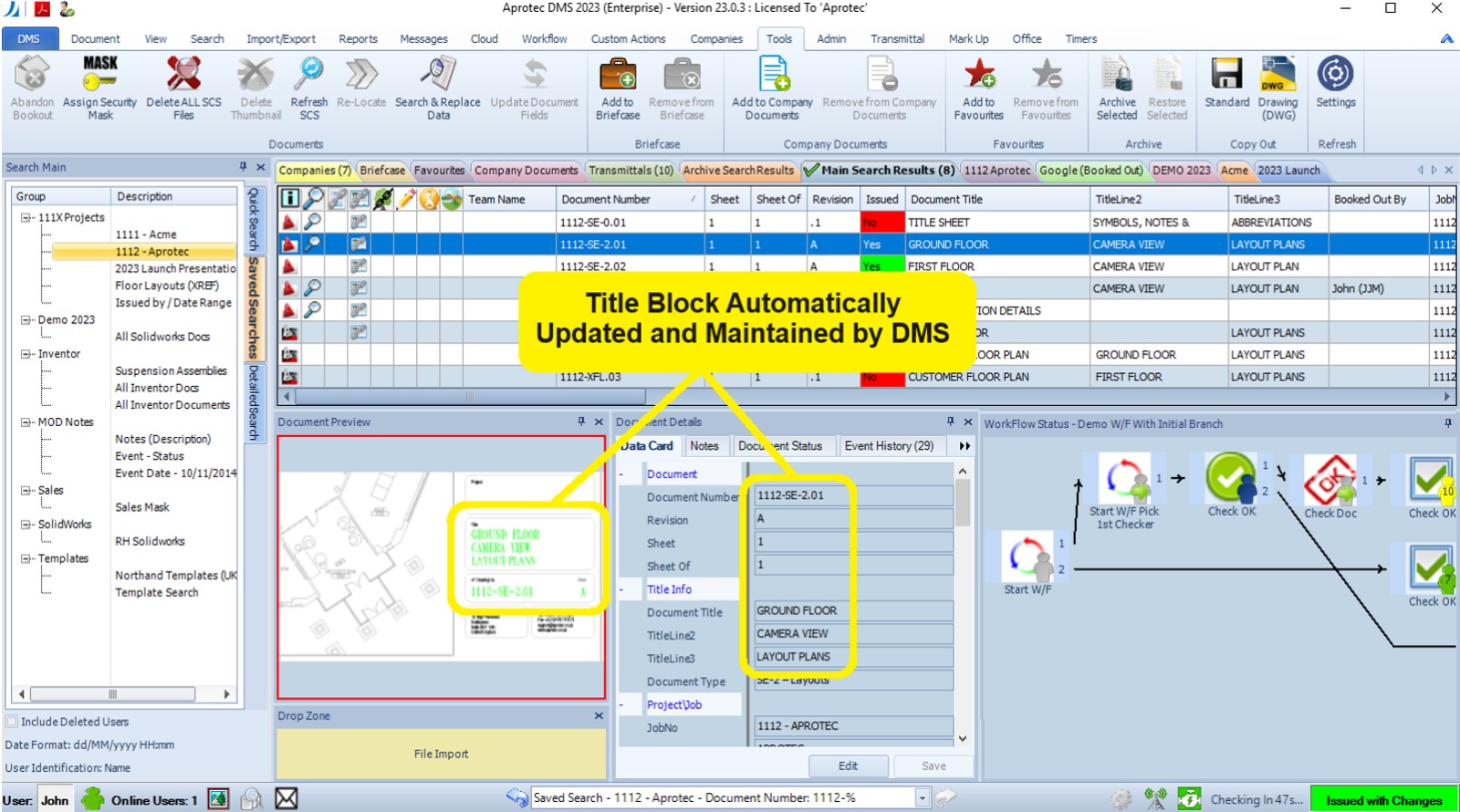Click Delete ALL SCS Files icon
This screenshot has height=812, width=1460.
183,74
